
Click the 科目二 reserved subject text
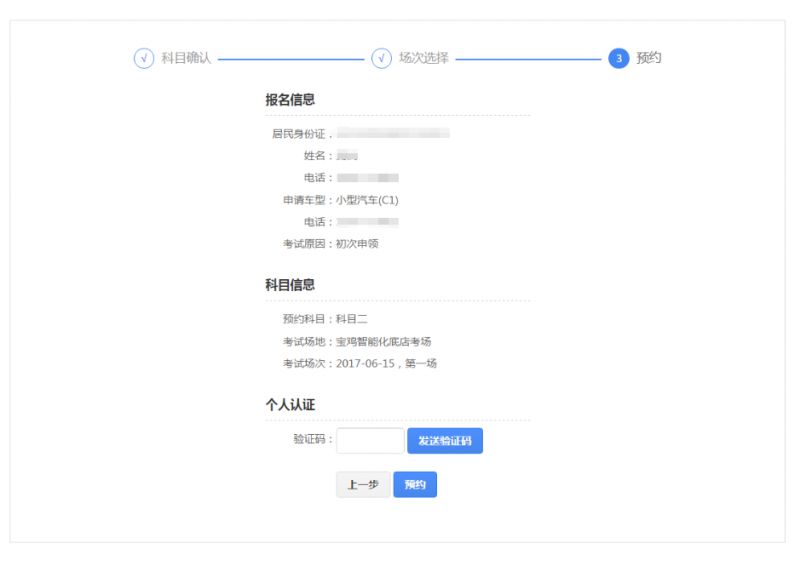coord(352,319)
